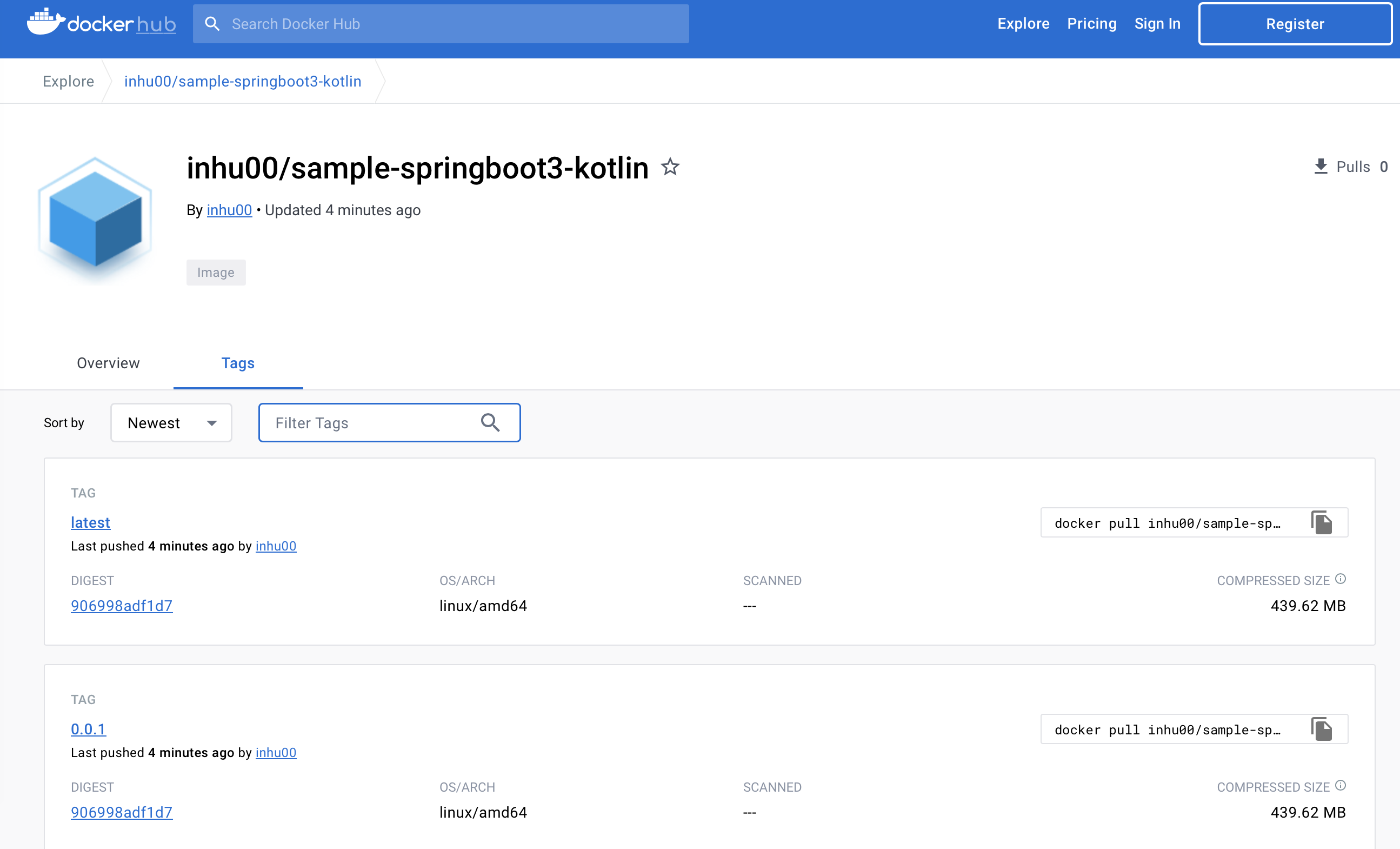
Task: Click the Register button
Action: coord(1294,24)
